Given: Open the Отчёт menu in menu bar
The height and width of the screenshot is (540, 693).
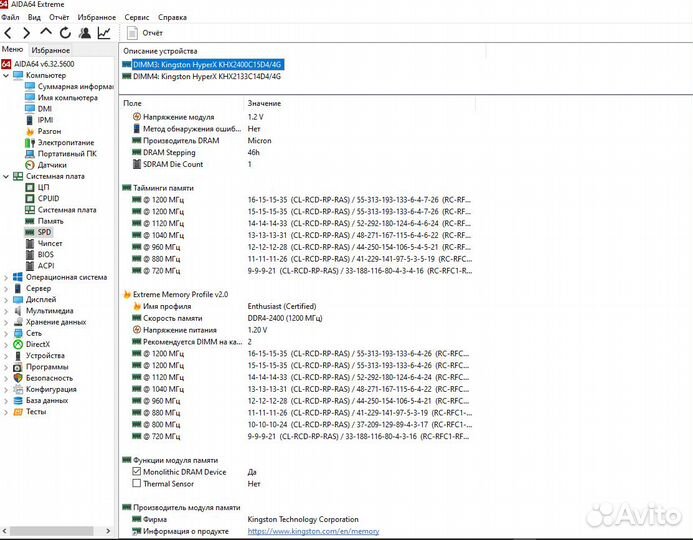Looking at the screenshot, I should (59, 17).
